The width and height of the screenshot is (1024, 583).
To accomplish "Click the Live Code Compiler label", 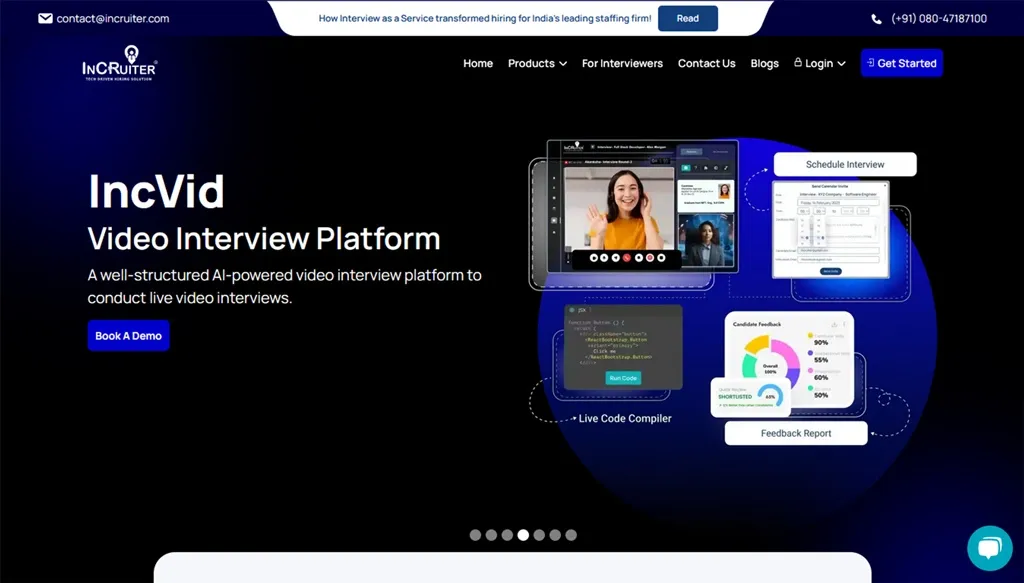I will tap(625, 418).
